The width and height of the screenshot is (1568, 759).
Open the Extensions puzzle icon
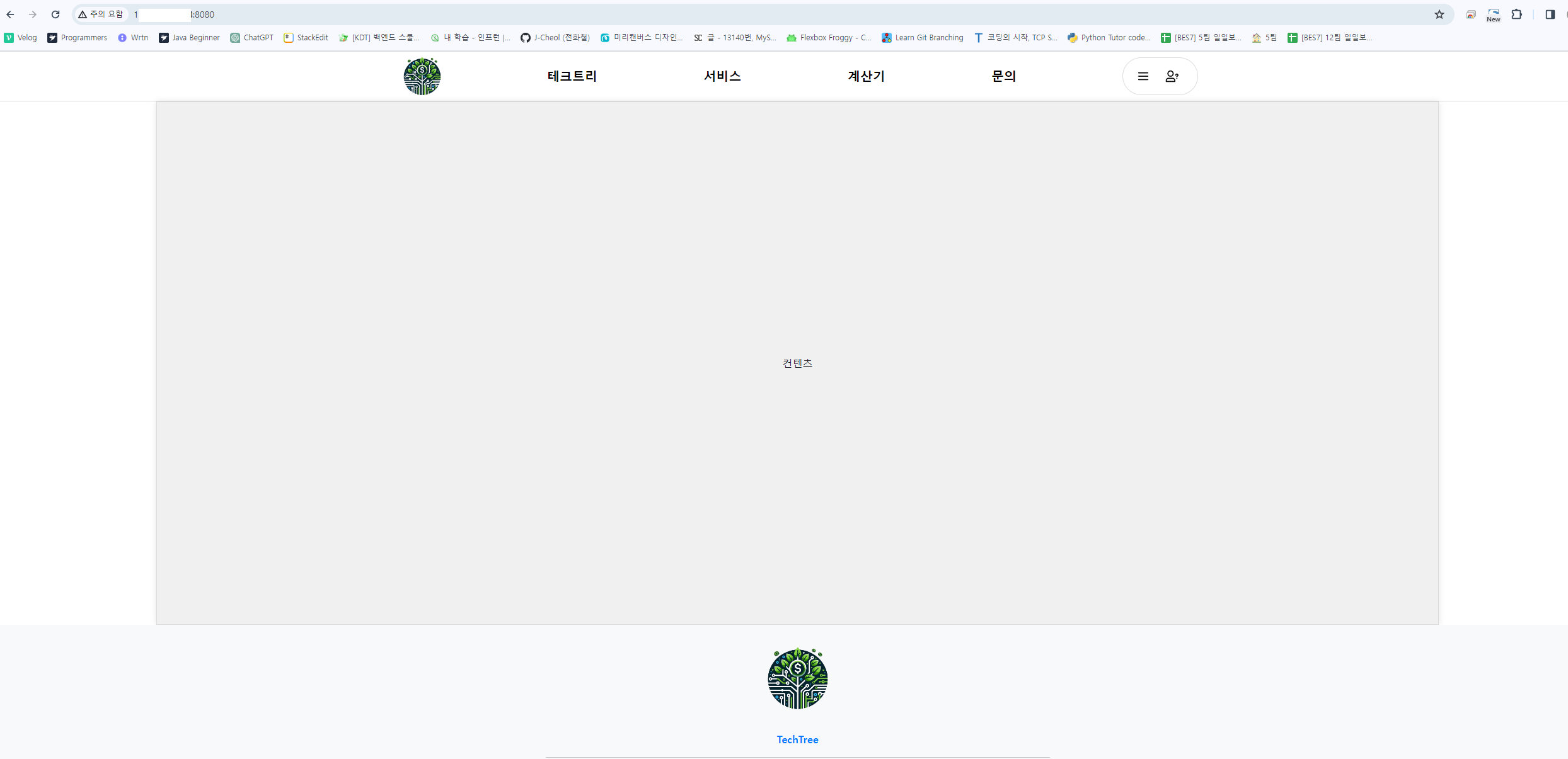1516,14
